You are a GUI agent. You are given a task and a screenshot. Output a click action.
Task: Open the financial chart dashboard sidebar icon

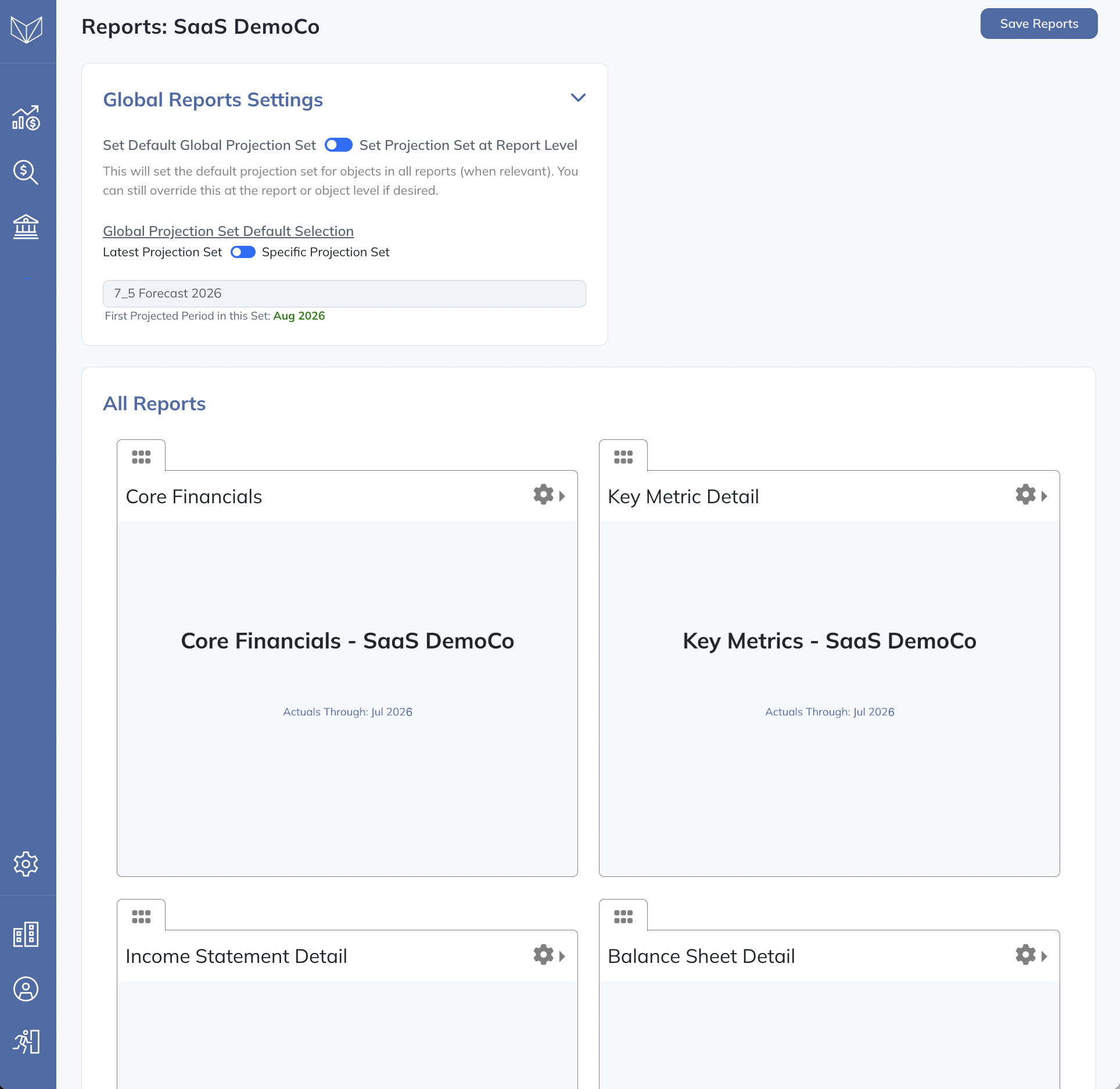pos(26,118)
